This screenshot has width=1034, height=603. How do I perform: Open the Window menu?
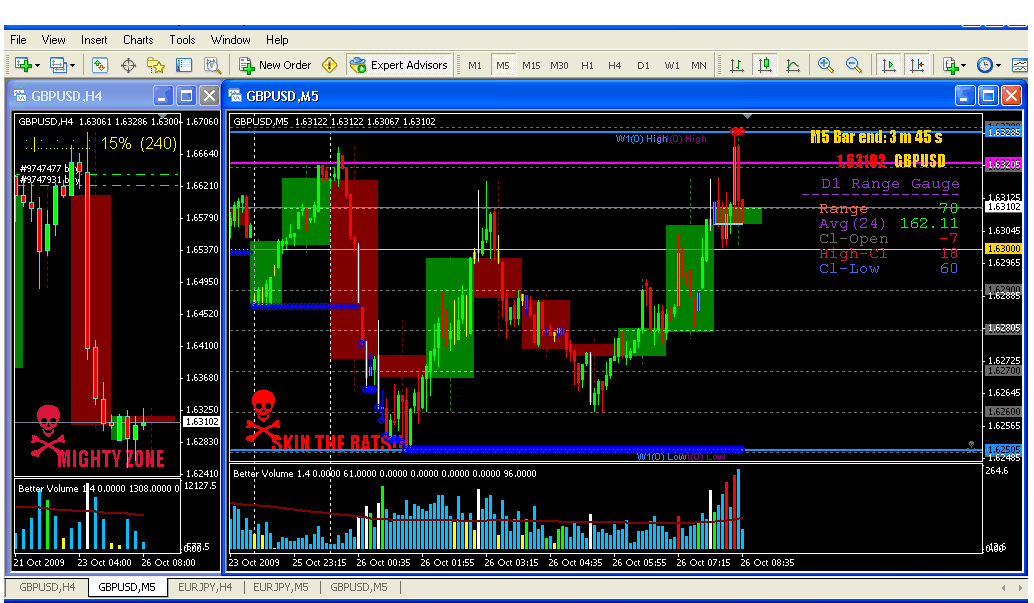(231, 40)
